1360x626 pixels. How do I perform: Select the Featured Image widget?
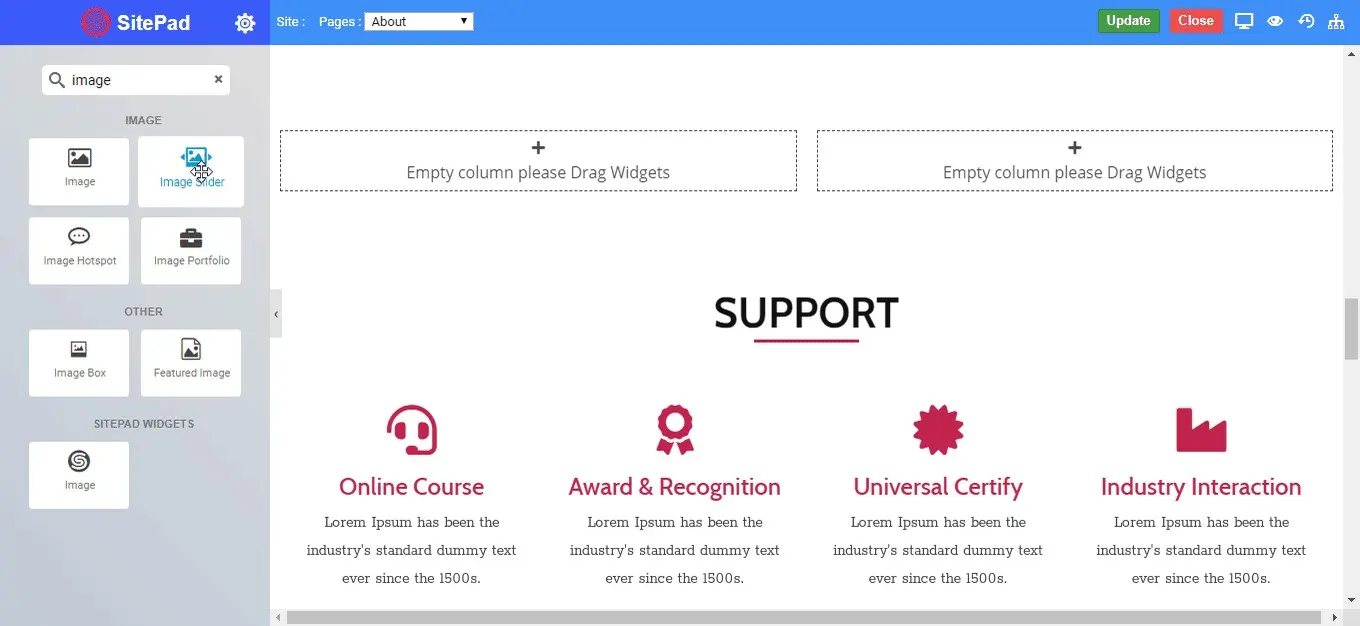(190, 362)
